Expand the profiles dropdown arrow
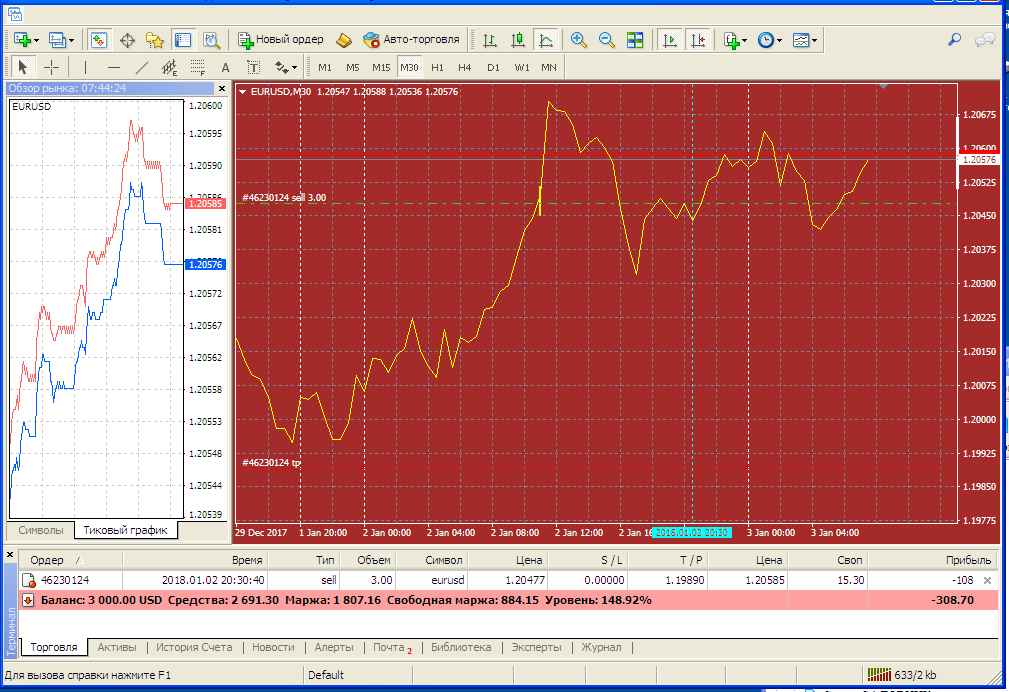1009x692 pixels. click(71, 41)
